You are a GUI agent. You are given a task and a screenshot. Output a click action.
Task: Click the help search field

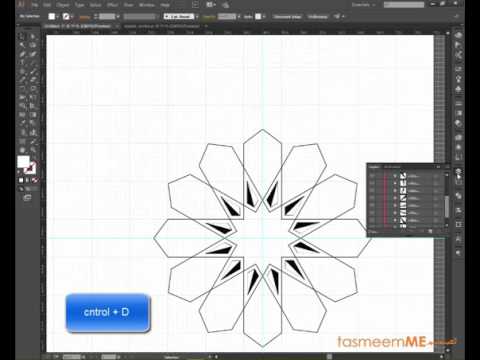(x=404, y=5)
